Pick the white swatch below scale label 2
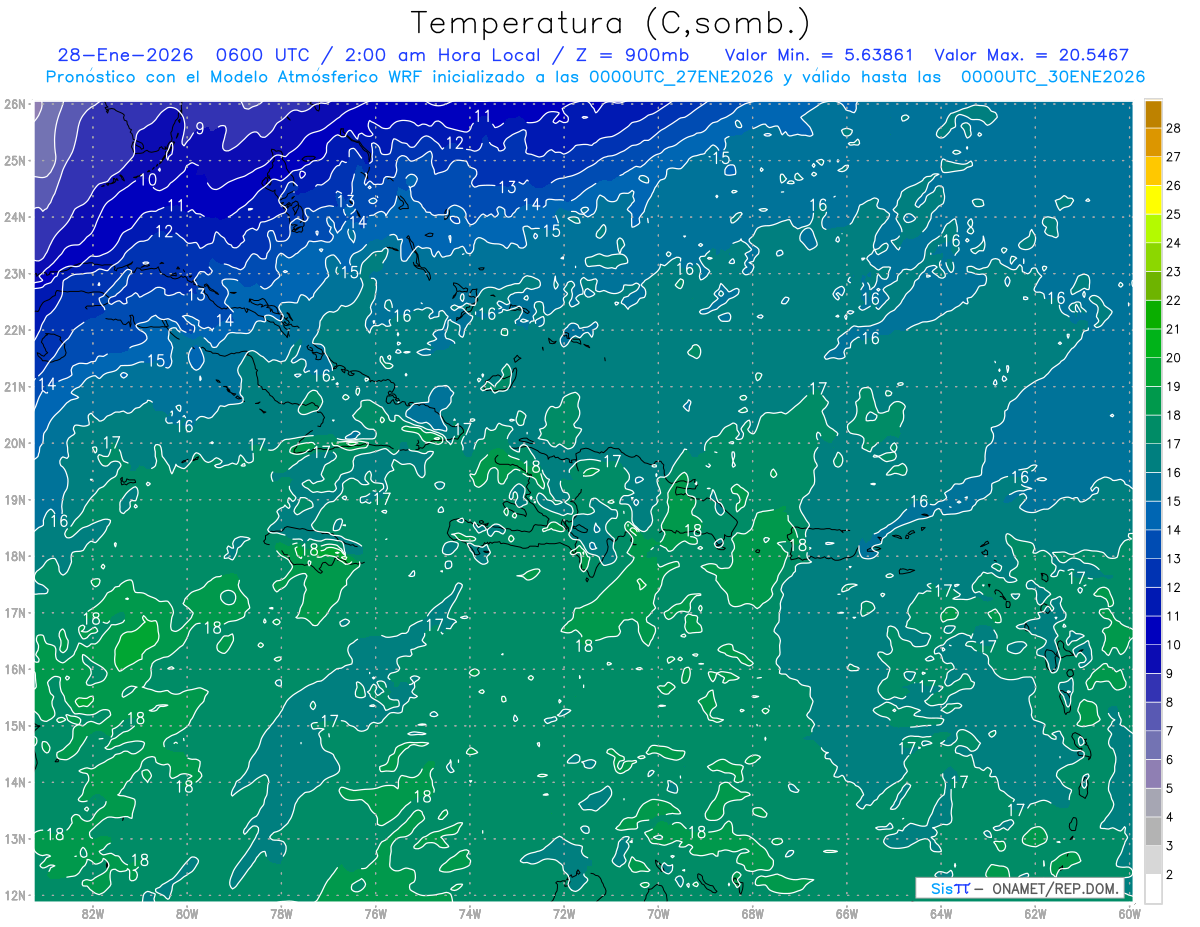The height and width of the screenshot is (927, 1200). [x=1153, y=888]
